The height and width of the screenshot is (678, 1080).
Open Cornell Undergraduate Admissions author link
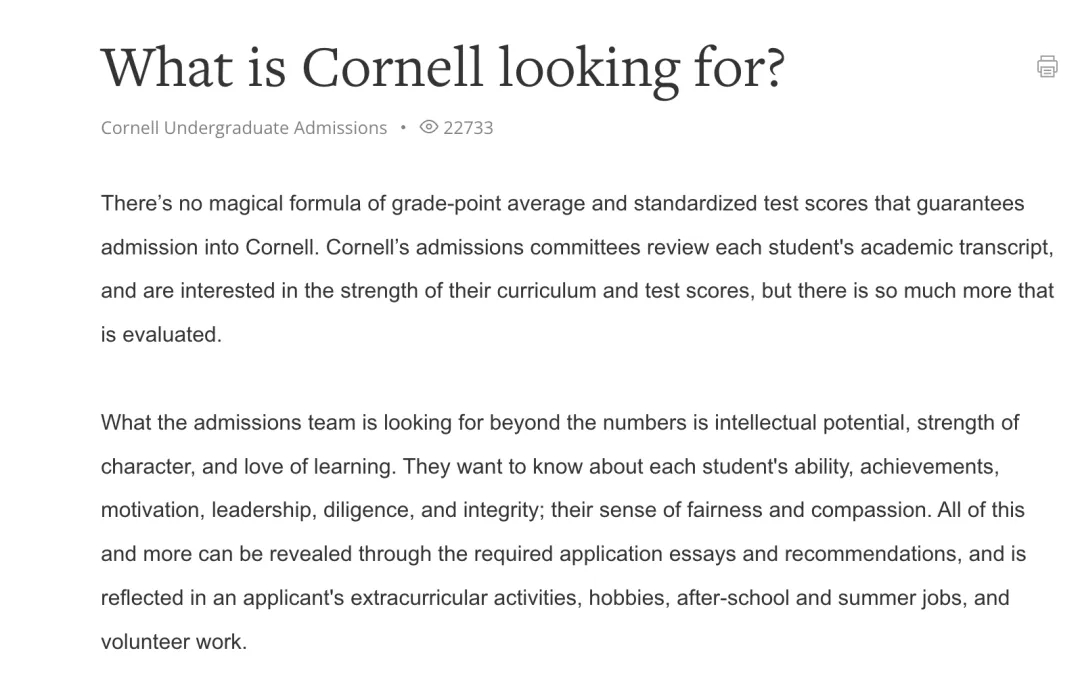click(243, 127)
